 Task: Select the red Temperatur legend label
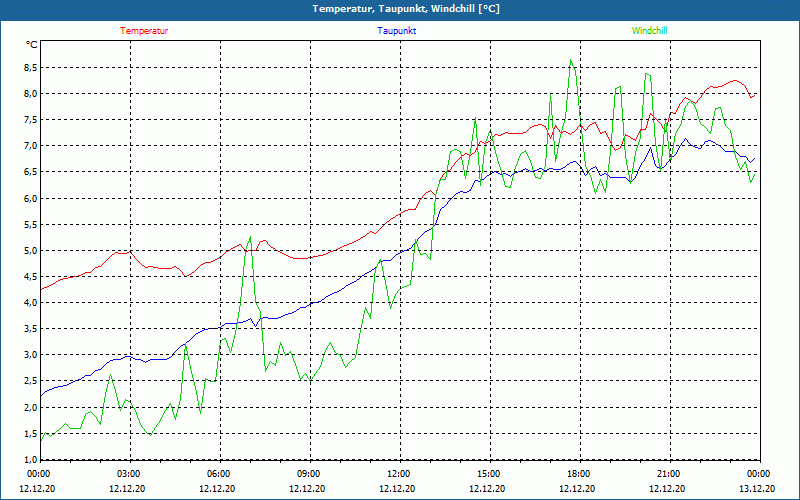pyautogui.click(x=144, y=31)
